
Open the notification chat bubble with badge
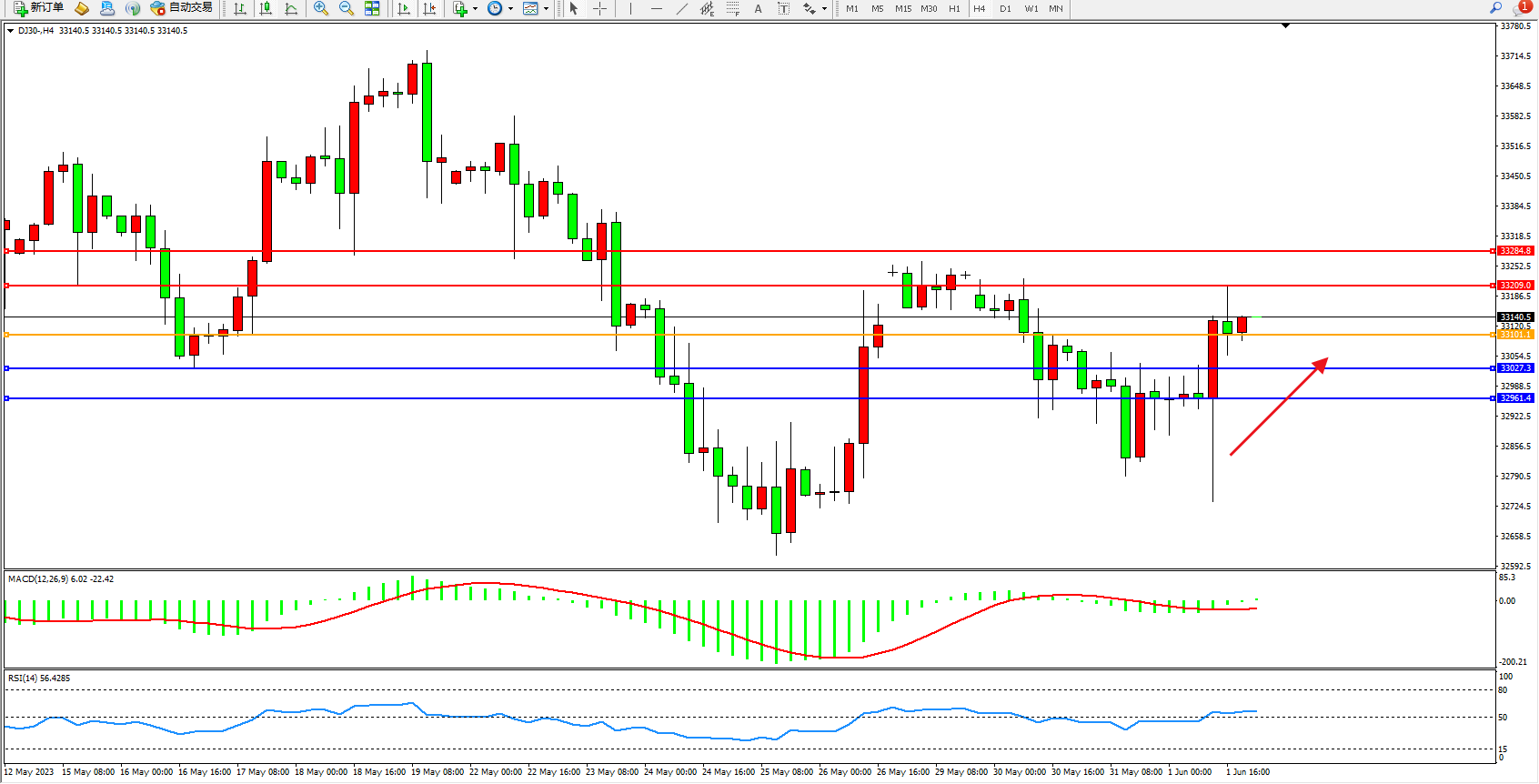(x=1521, y=8)
